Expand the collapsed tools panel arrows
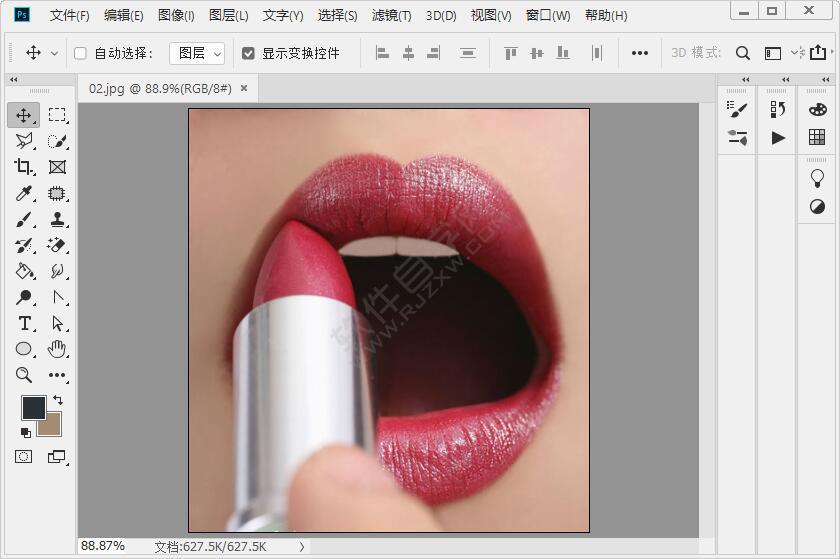Screen dimensions: 840x559 13,80
